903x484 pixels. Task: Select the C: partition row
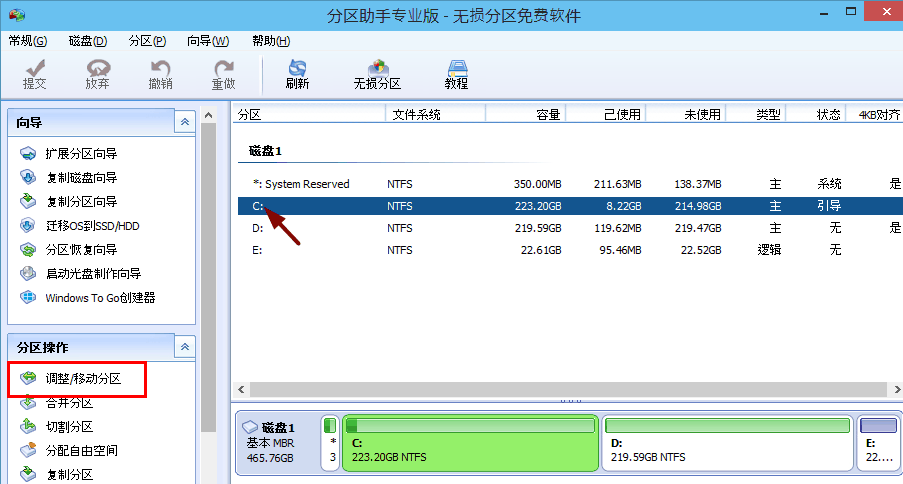570,206
